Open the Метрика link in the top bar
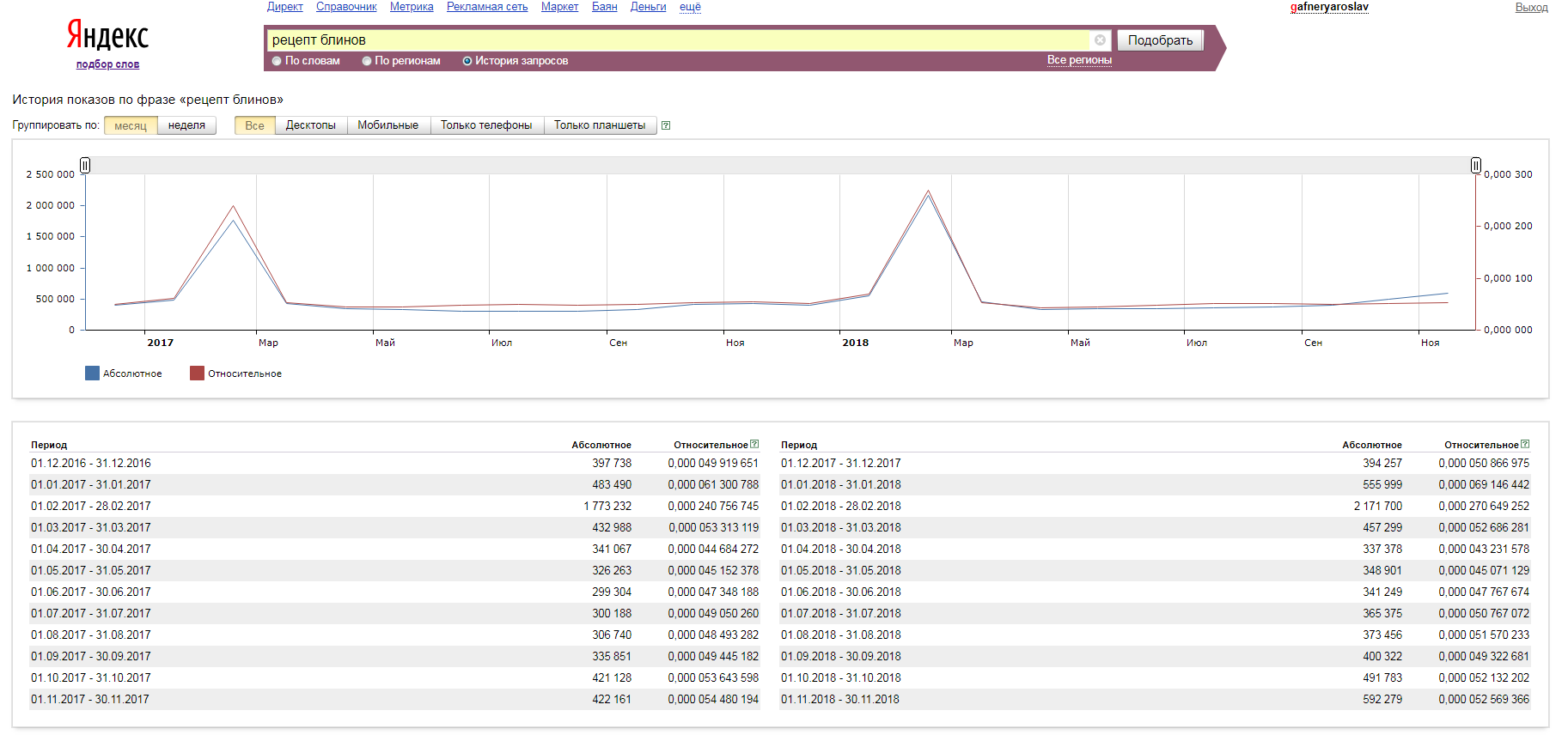 [x=412, y=7]
